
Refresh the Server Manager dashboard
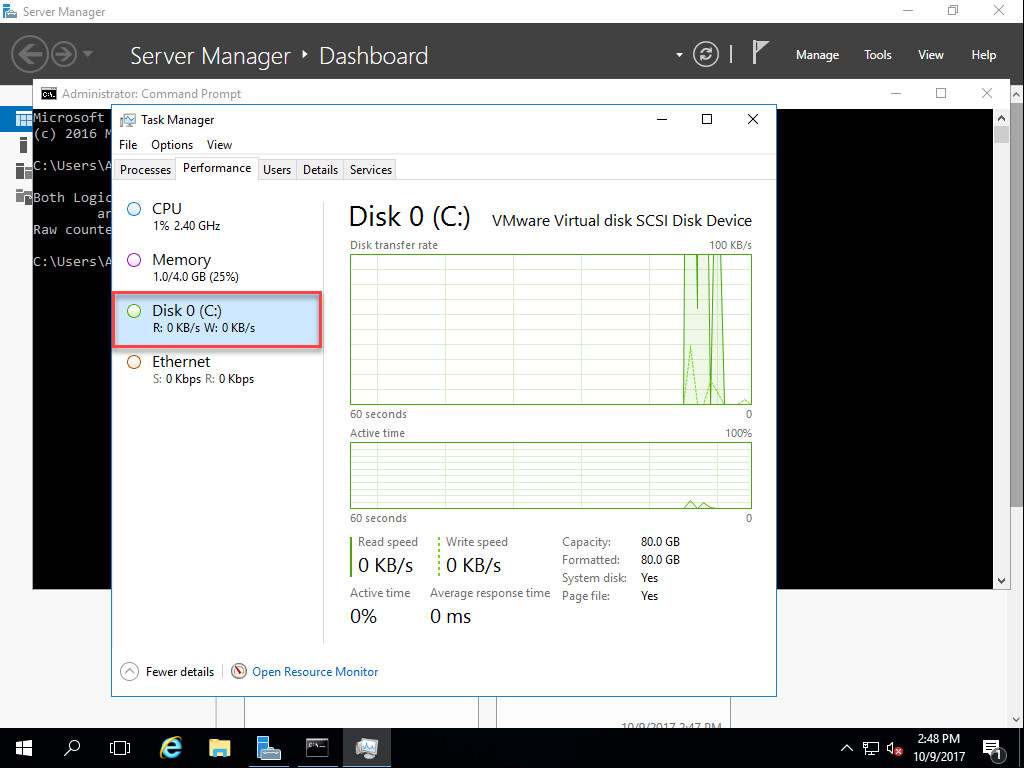(x=706, y=54)
